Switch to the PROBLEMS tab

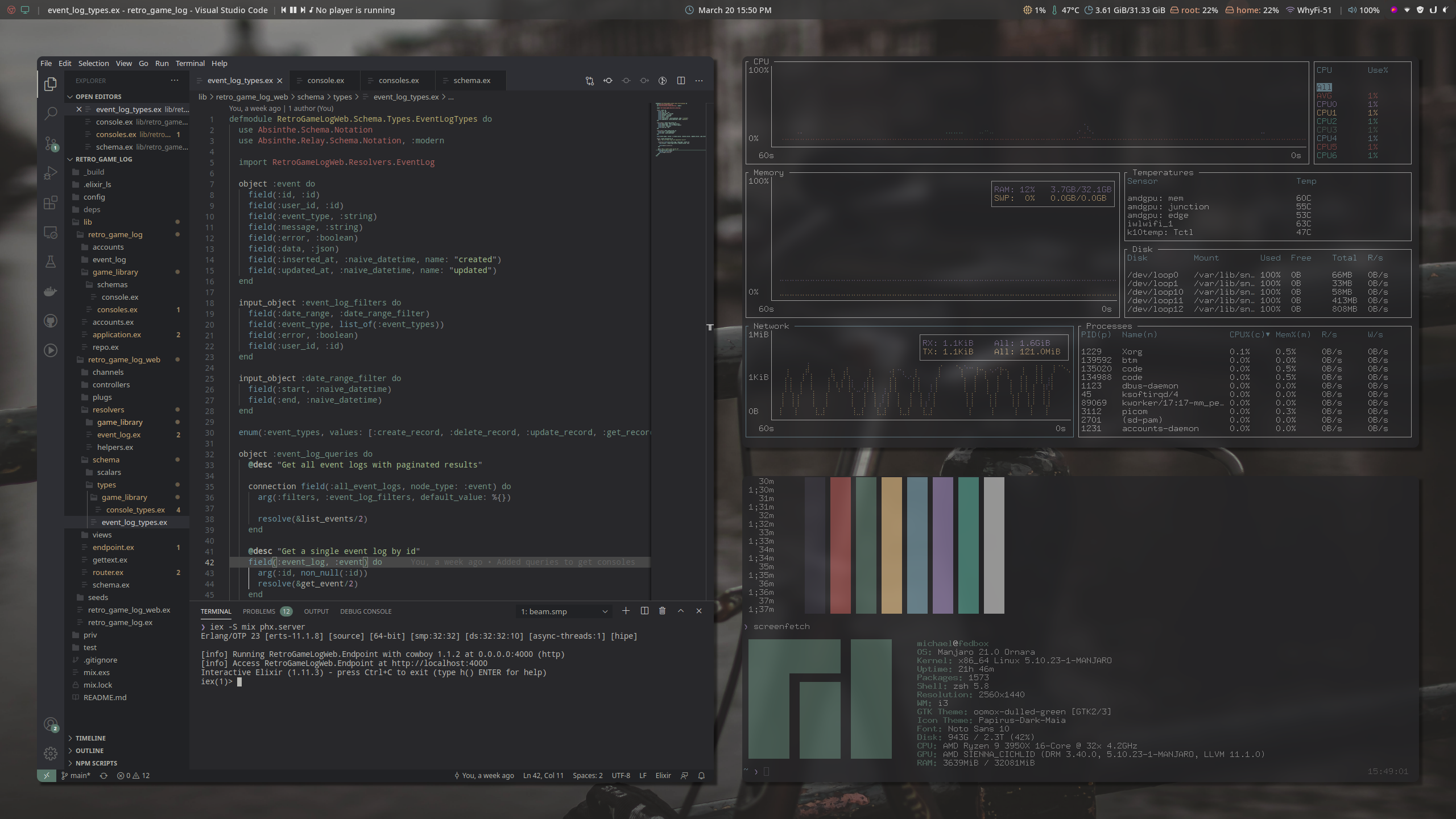[260, 611]
